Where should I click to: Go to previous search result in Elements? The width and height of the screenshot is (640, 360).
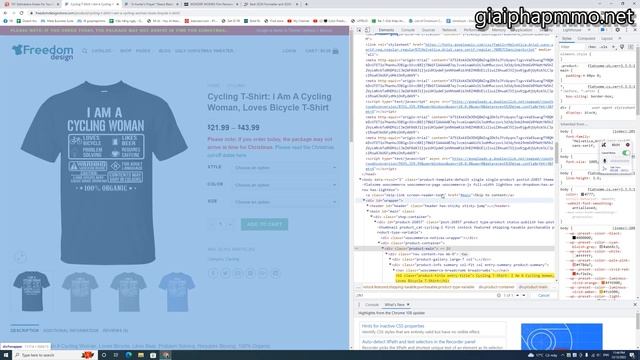click(x=518, y=295)
